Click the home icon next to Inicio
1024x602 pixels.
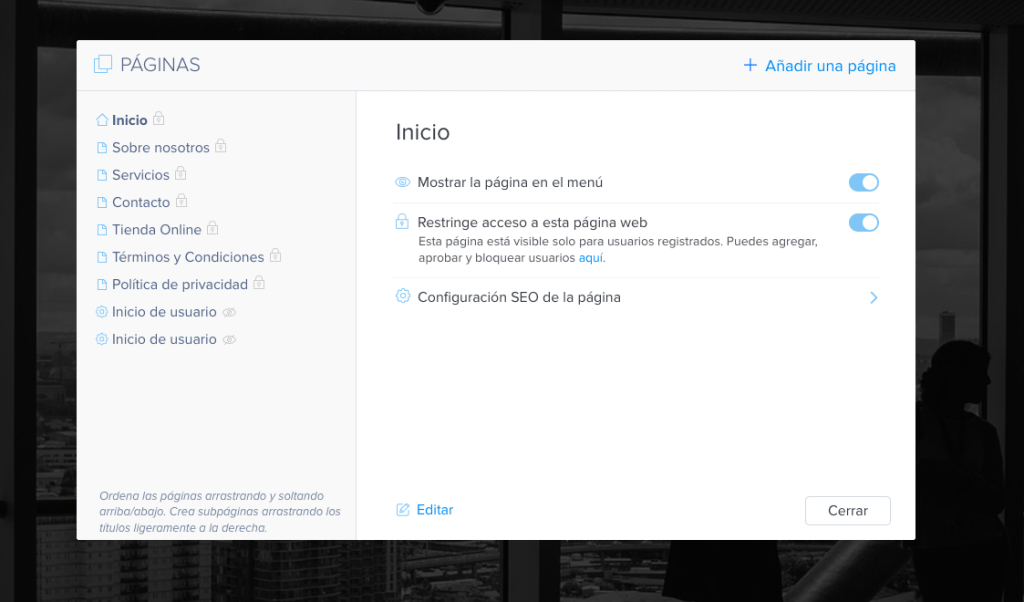click(x=102, y=120)
